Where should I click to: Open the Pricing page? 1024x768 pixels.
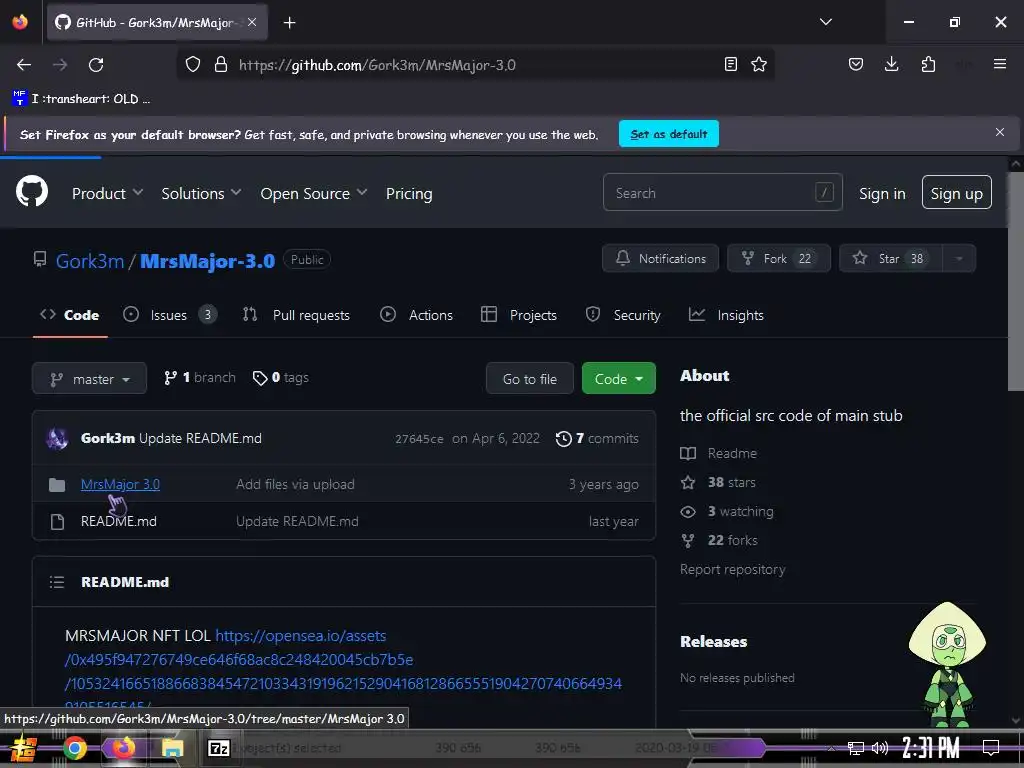click(409, 193)
